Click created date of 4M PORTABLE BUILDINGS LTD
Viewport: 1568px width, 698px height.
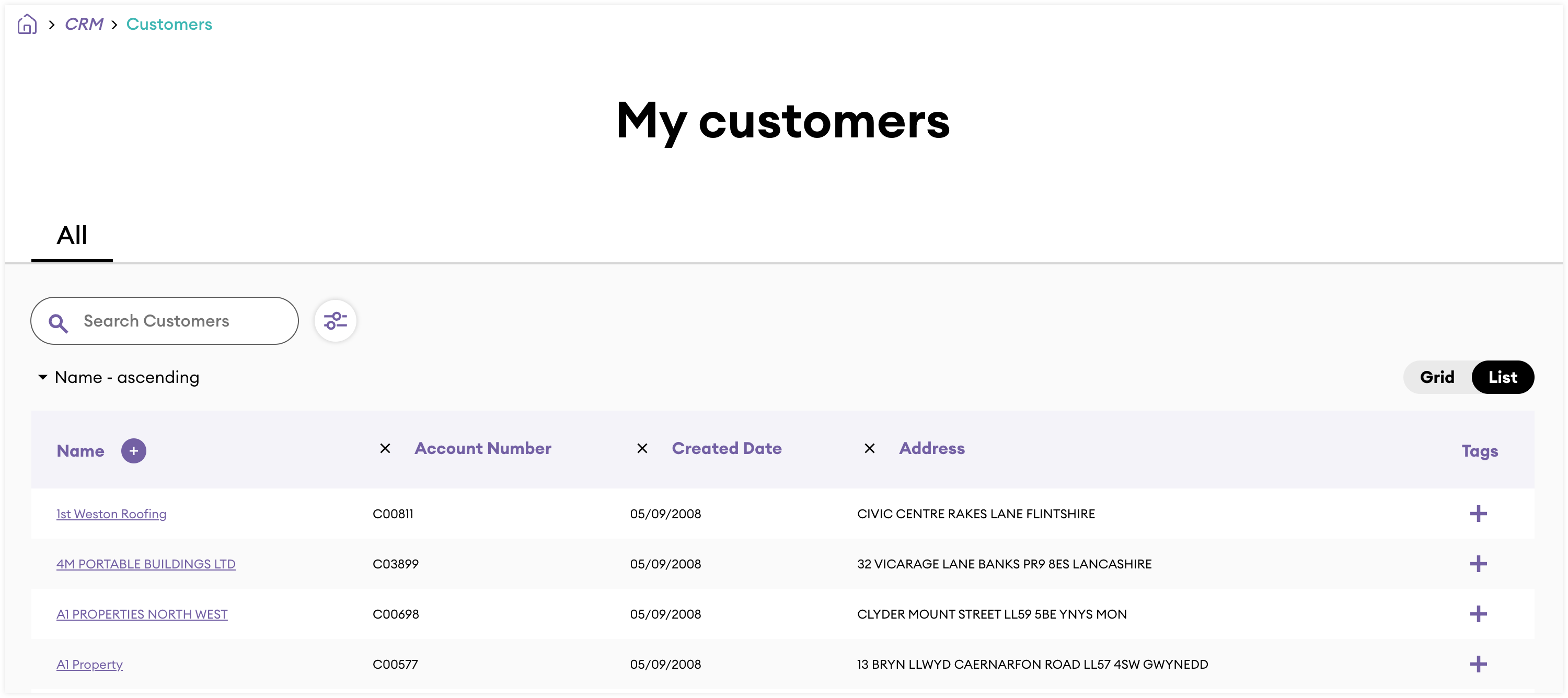tap(665, 564)
